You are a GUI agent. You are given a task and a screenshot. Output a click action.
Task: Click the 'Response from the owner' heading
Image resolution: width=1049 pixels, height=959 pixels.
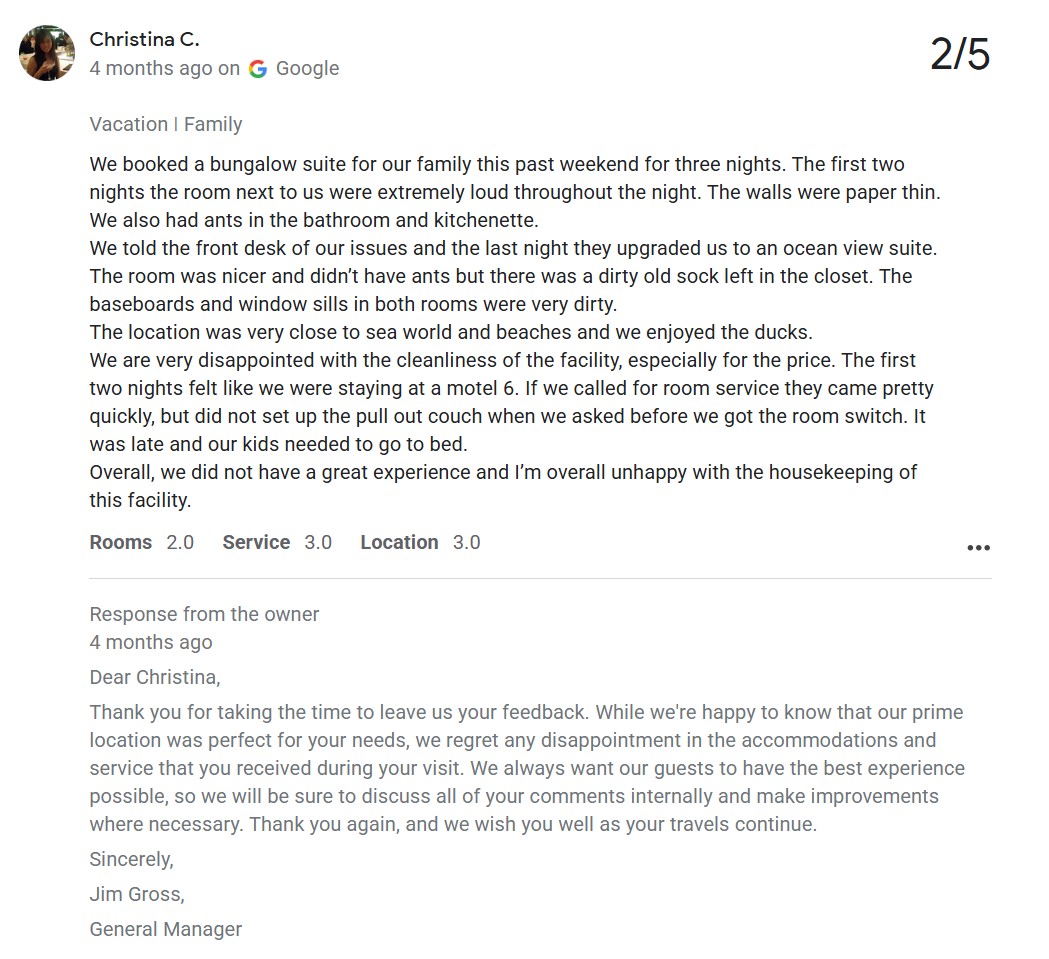click(x=204, y=614)
